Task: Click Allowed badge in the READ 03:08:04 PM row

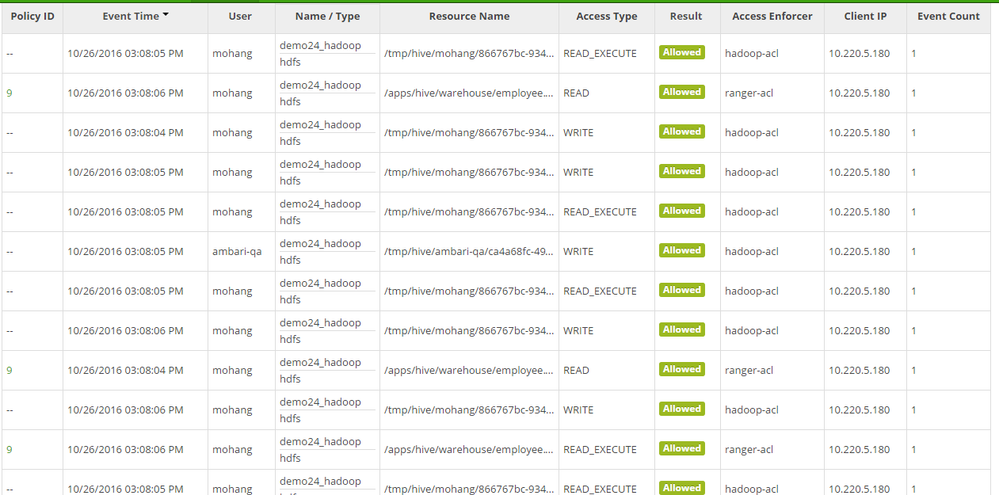Action: 682,369
